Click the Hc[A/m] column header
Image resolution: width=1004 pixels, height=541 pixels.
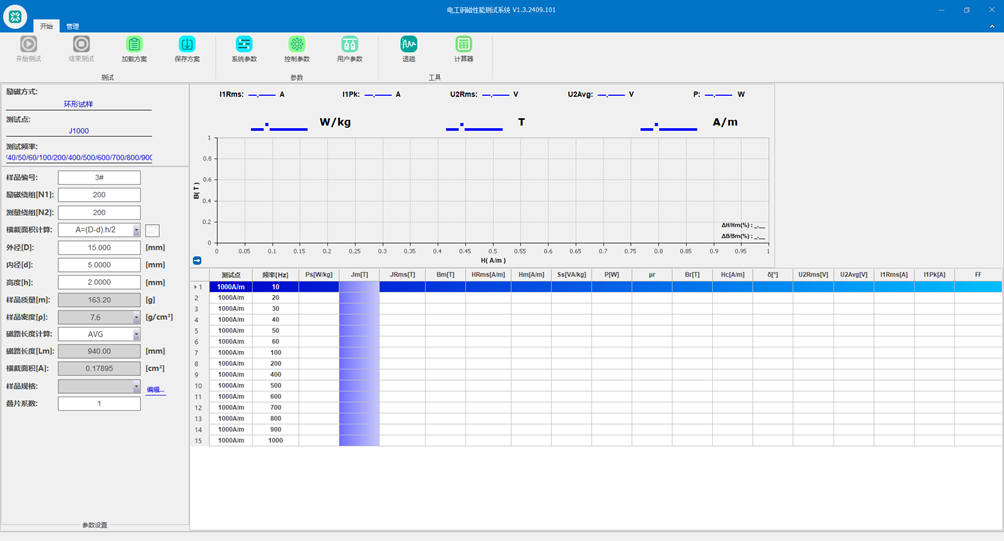click(x=733, y=275)
